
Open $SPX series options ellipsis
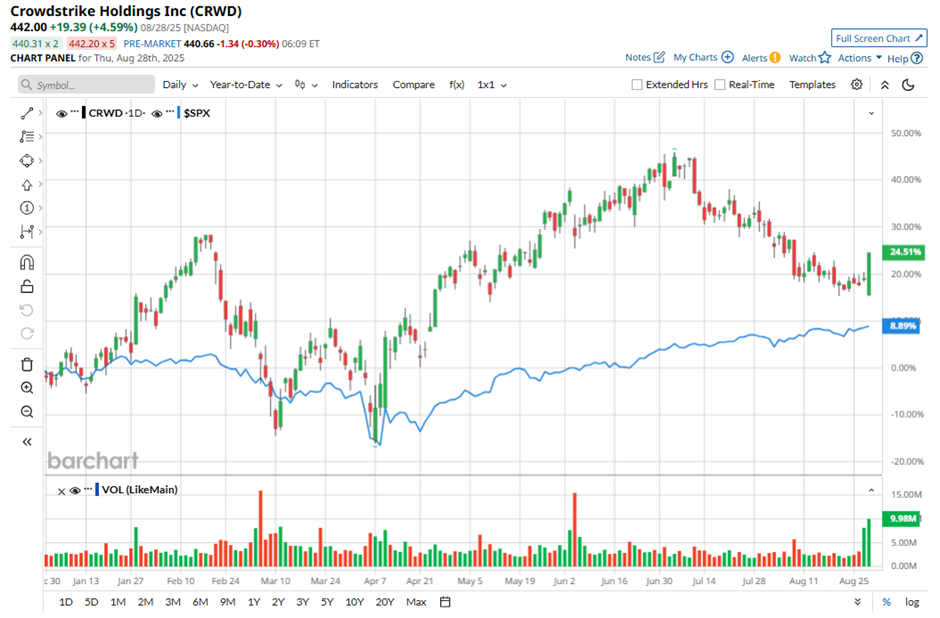click(170, 111)
